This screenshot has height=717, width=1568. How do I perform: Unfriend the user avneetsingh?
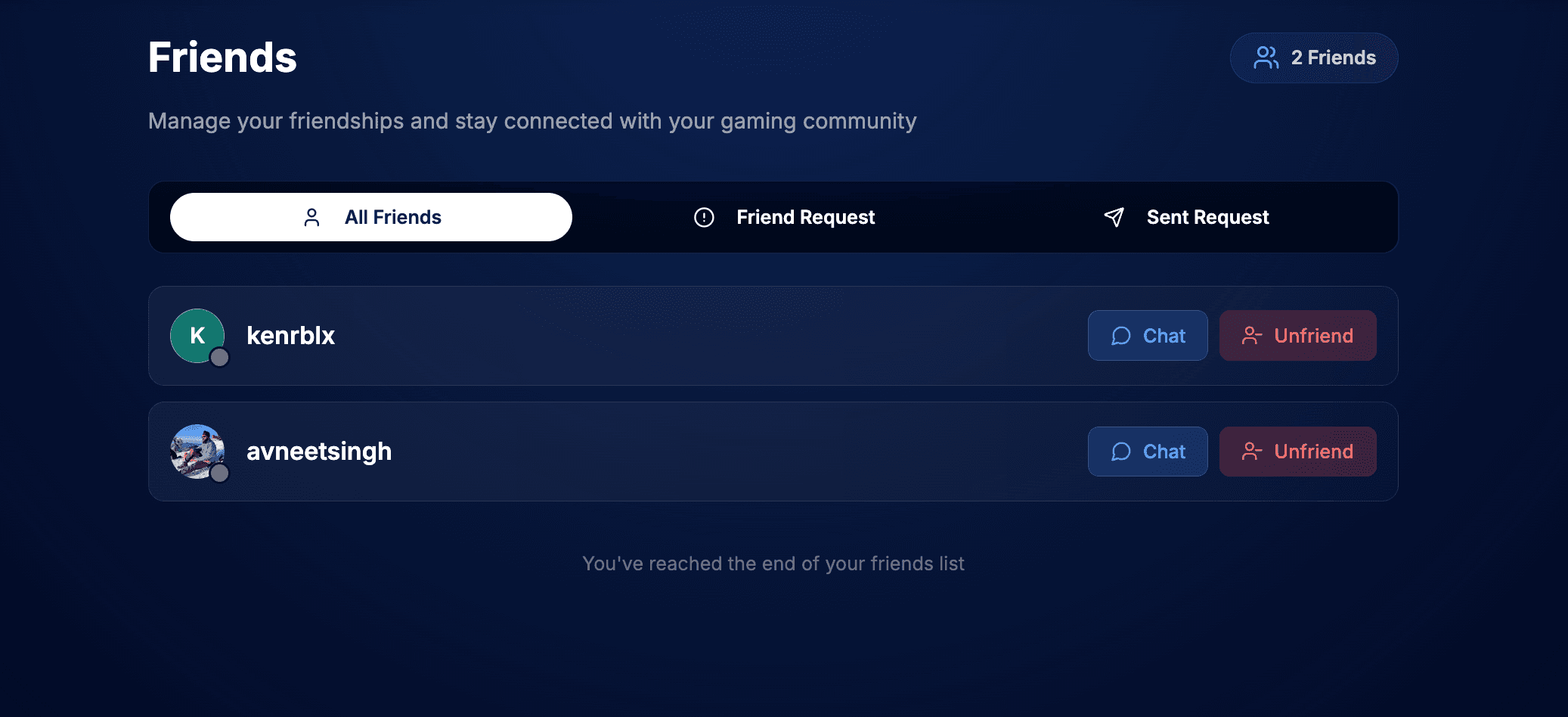click(x=1297, y=452)
